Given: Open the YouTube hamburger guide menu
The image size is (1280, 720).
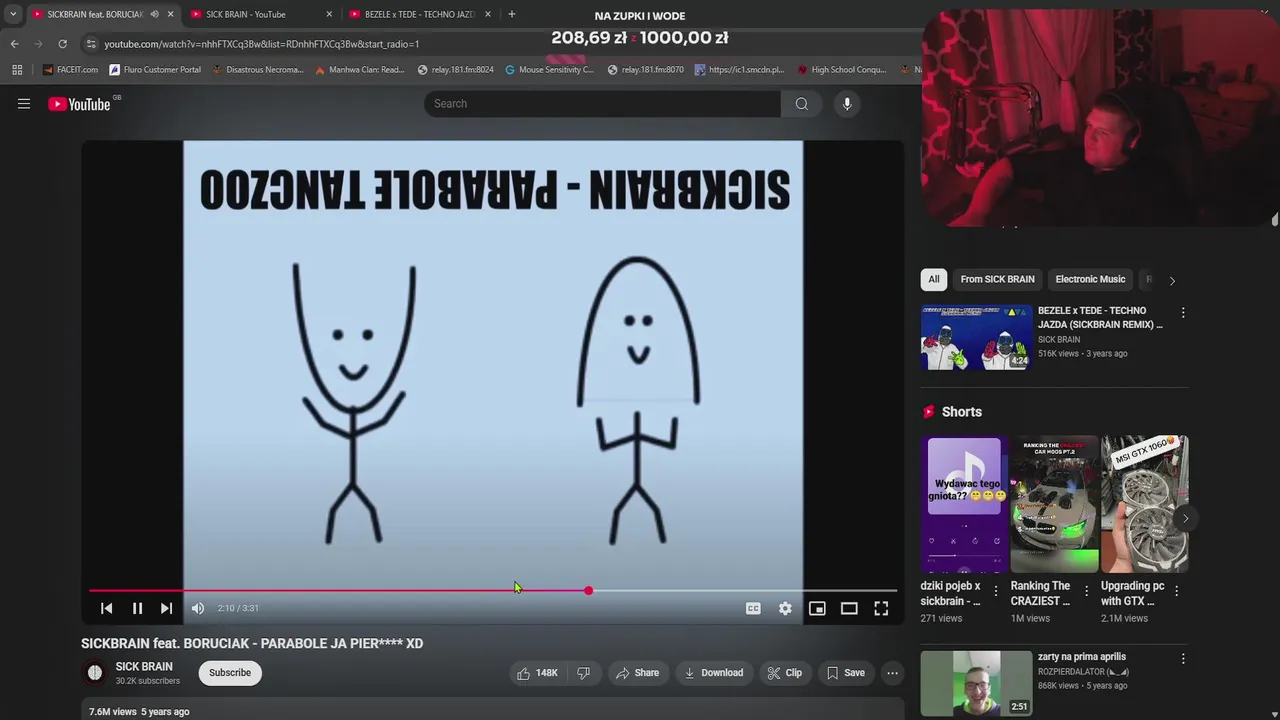Looking at the screenshot, I should 24,104.
